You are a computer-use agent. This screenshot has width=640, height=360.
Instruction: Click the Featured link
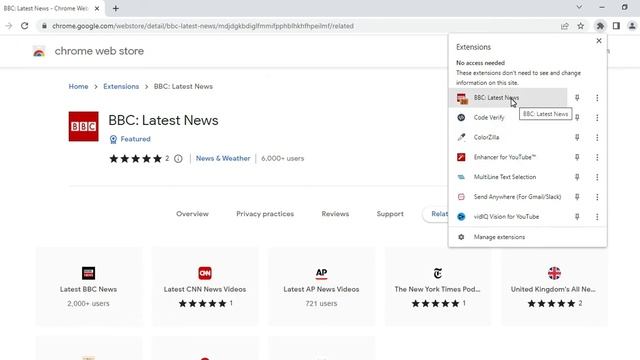pyautogui.click(x=136, y=139)
